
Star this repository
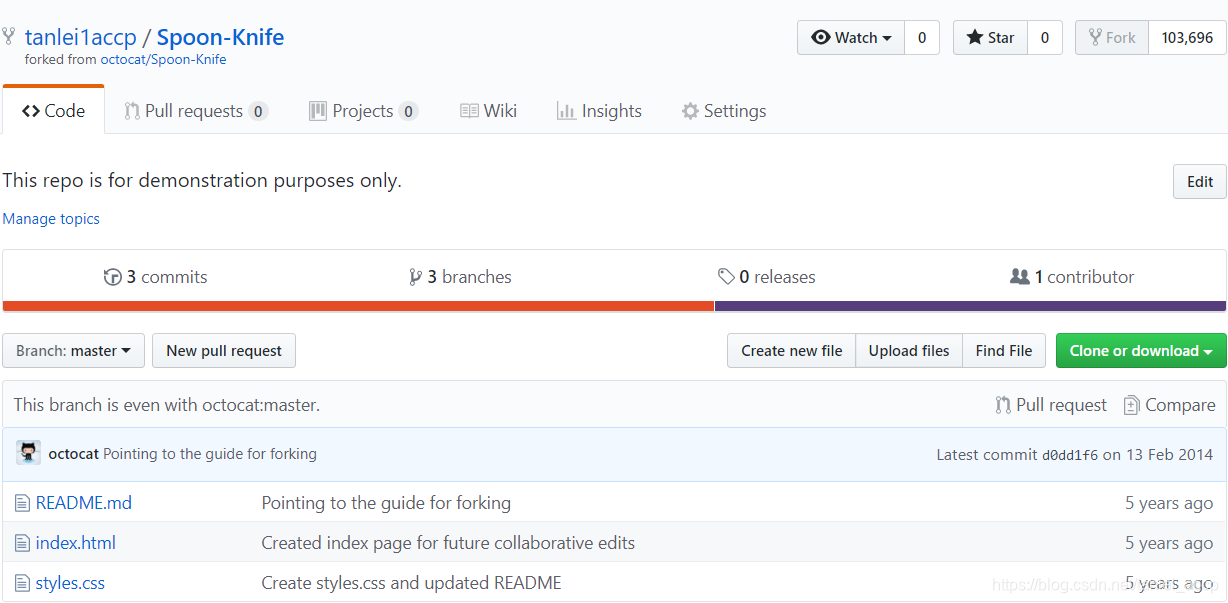990,38
